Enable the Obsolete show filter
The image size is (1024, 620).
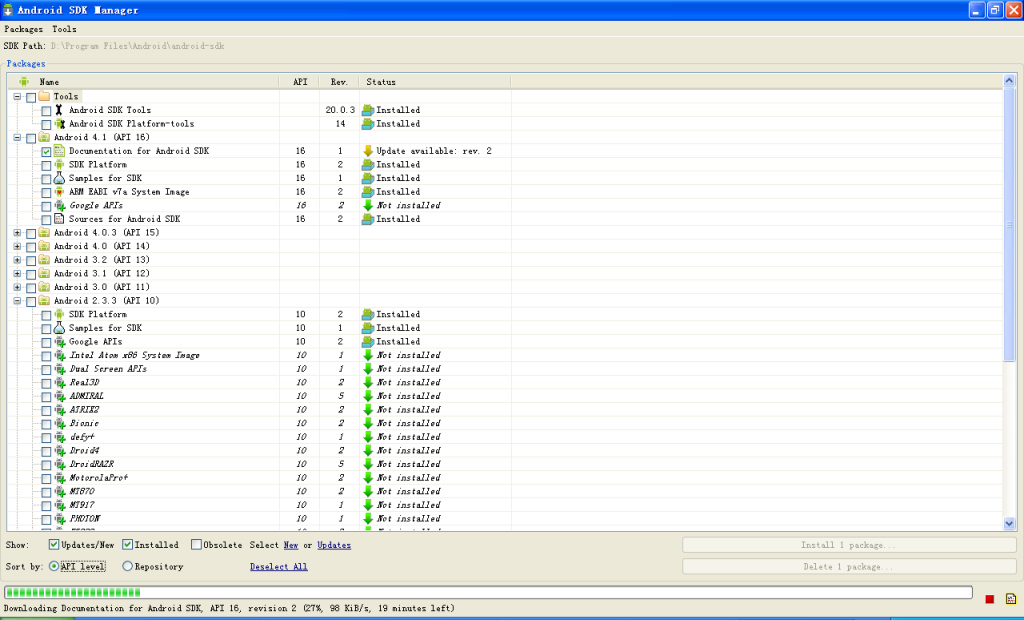pyautogui.click(x=197, y=545)
